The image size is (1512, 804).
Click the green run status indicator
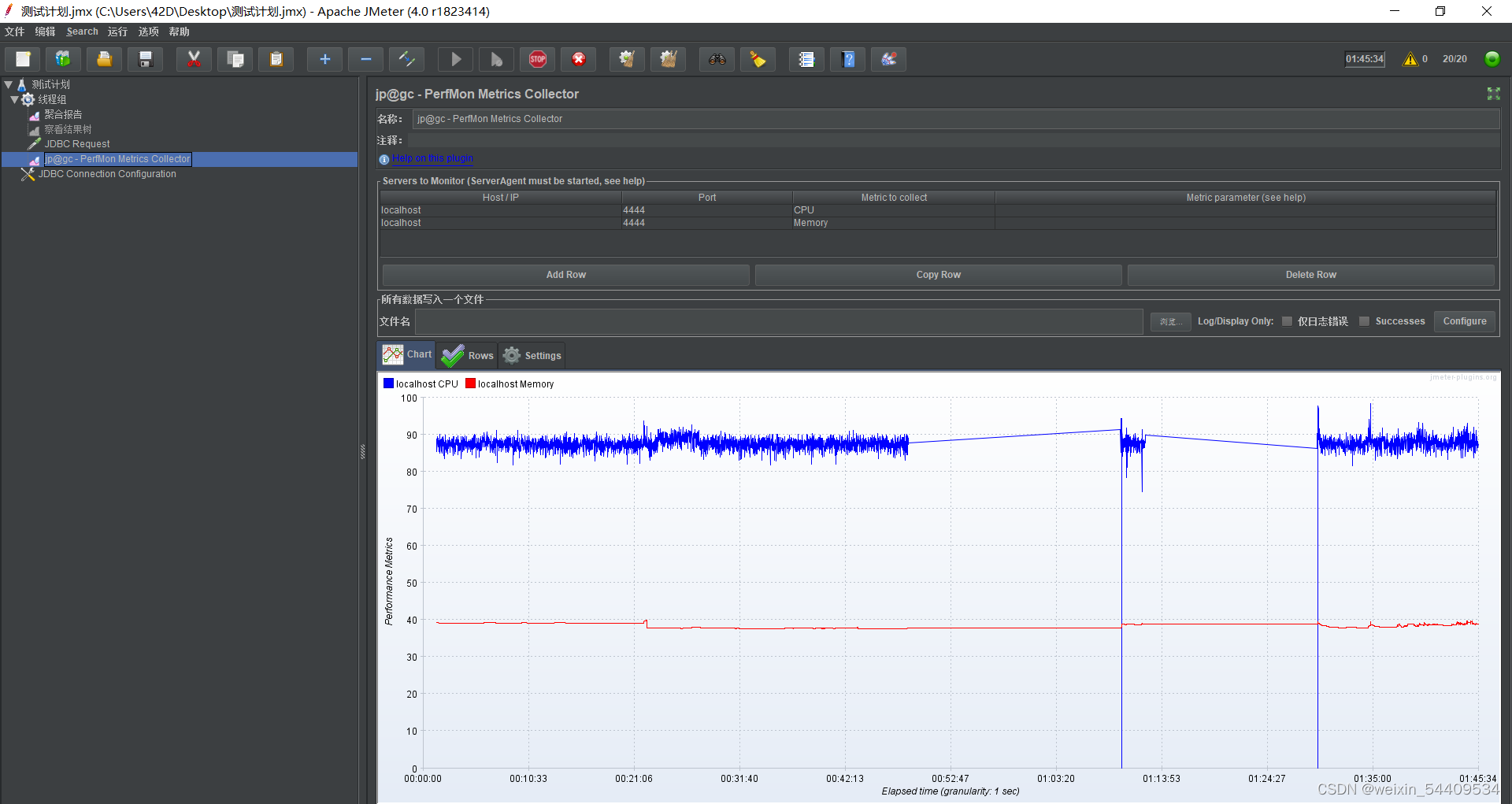point(1492,59)
